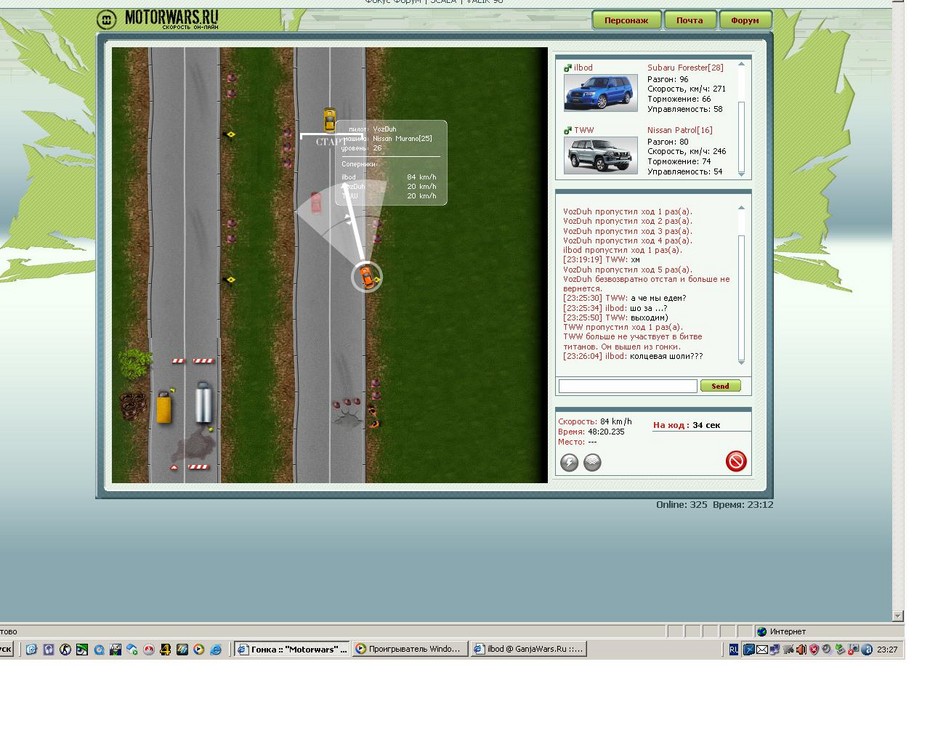Click the MOTORWARS.RU logo text

pos(171,18)
